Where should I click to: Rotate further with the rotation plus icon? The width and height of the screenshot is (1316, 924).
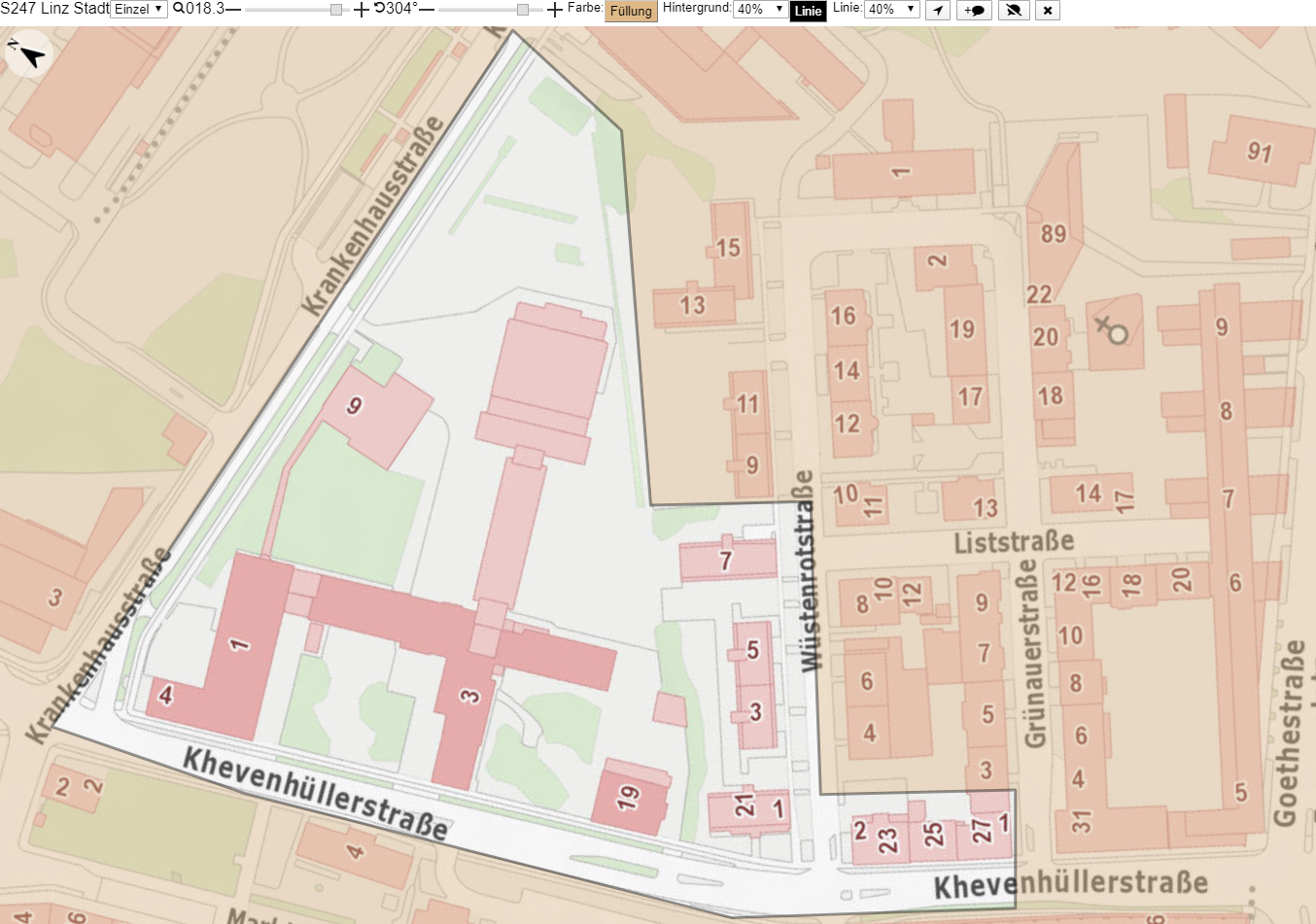tap(555, 10)
